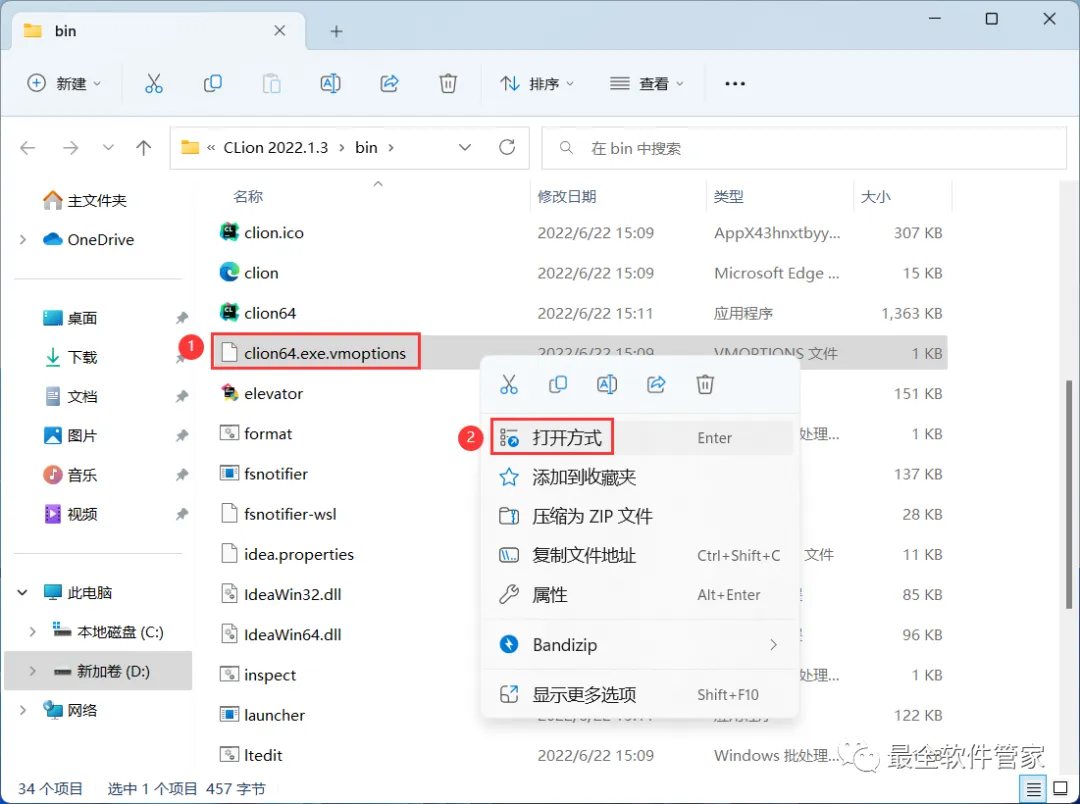
Task: Expand the 新加卷 (D:) node
Action: pos(32,671)
